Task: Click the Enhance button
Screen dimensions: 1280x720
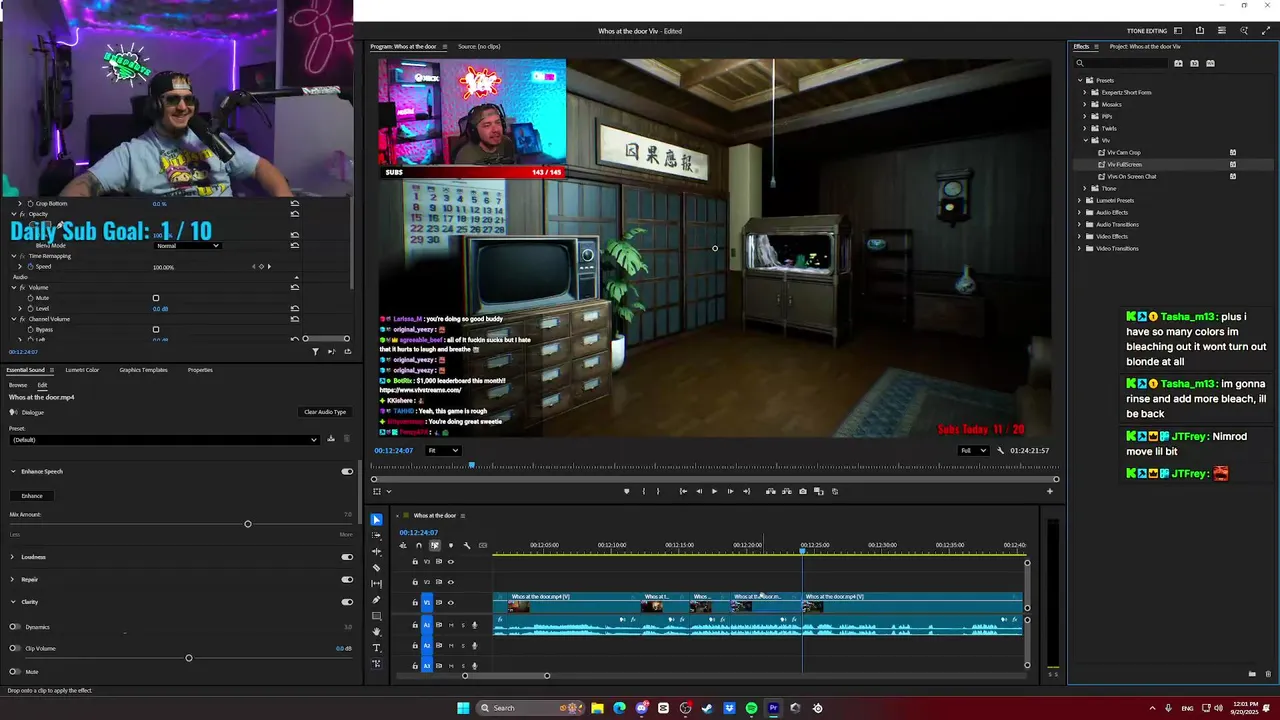Action: pyautogui.click(x=32, y=496)
